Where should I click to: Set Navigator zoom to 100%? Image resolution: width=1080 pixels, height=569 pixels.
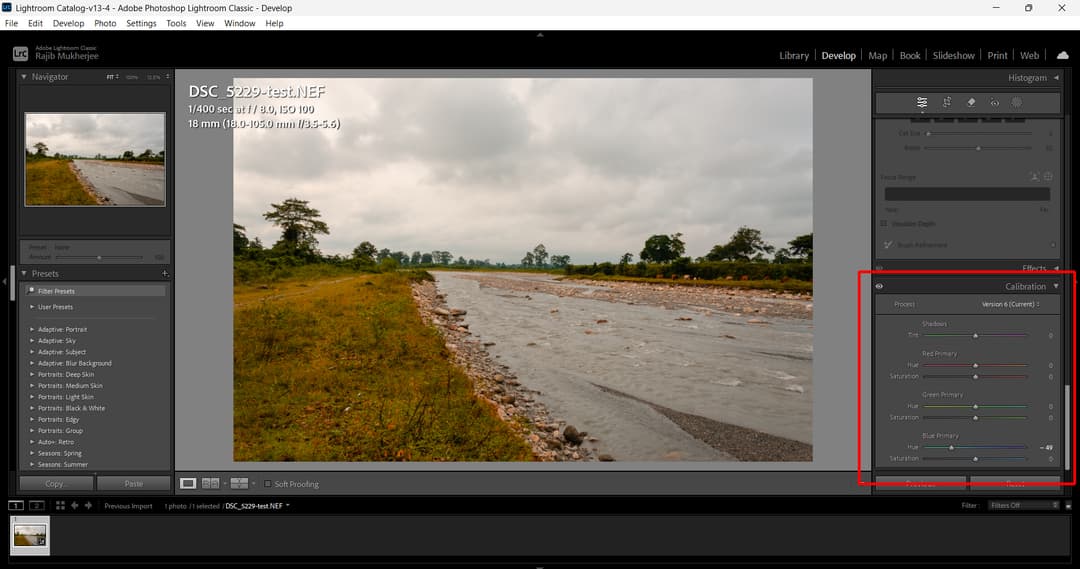(132, 77)
